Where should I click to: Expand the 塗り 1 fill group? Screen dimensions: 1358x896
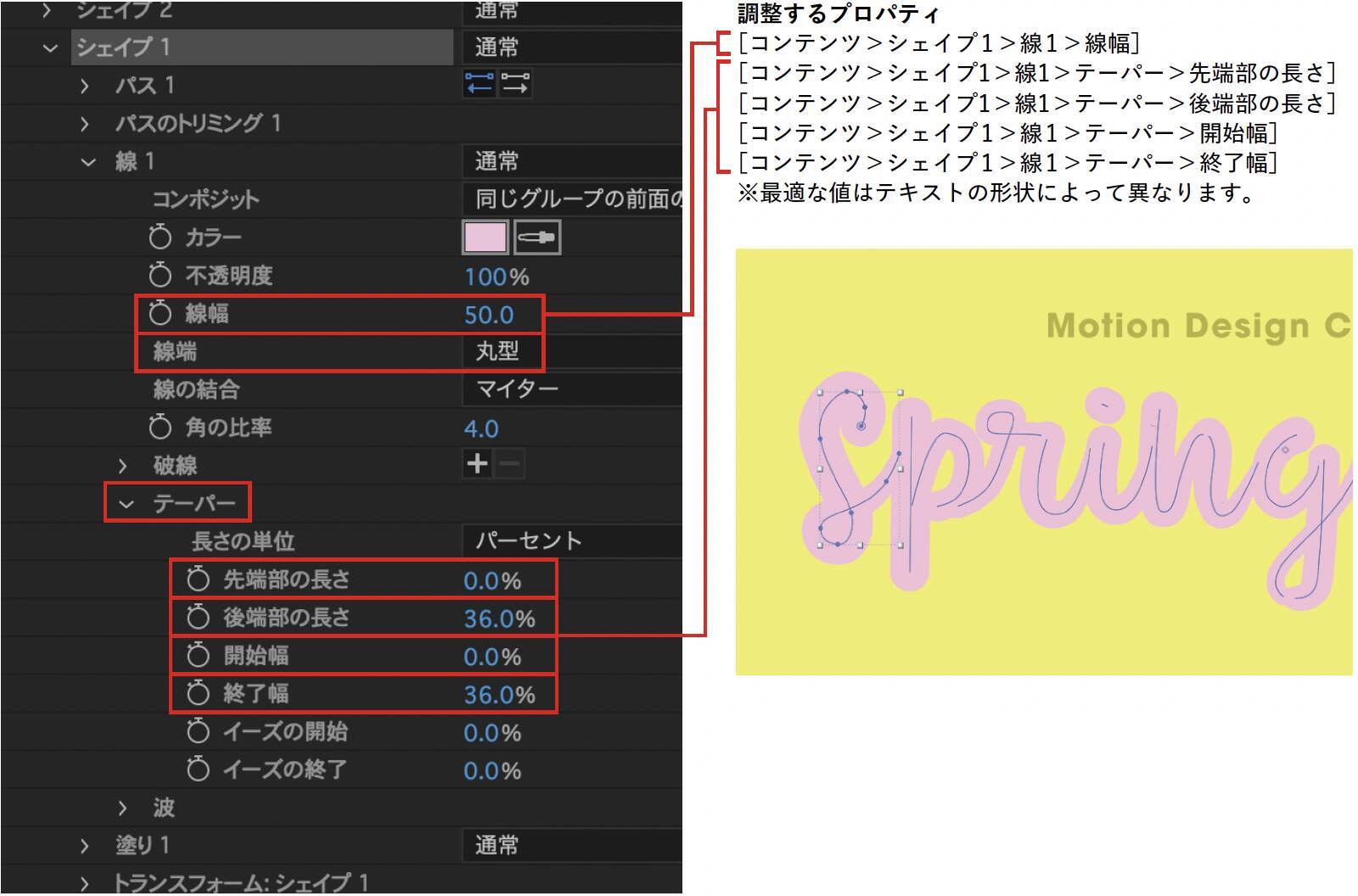coord(84,846)
